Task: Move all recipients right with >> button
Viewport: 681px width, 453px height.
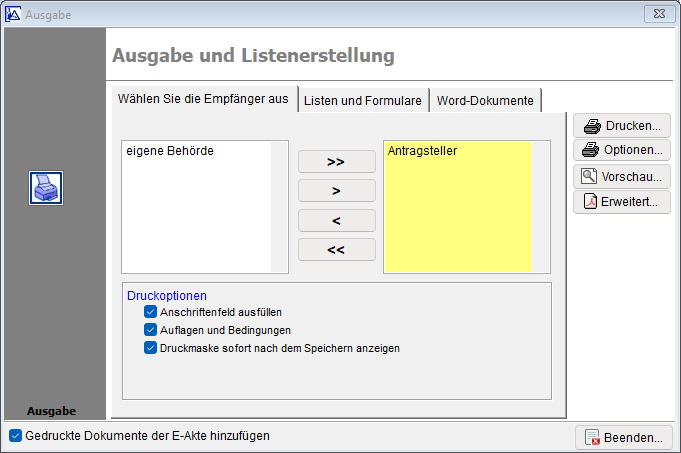Action: (336, 161)
